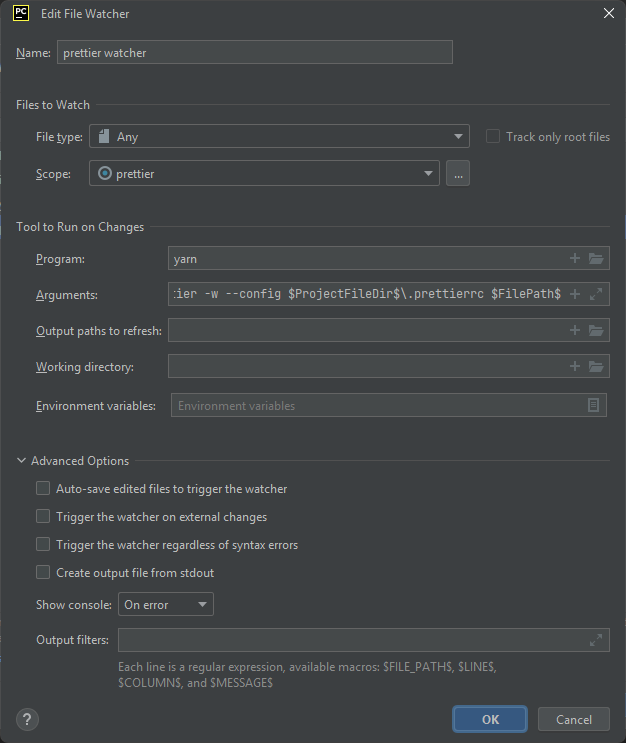Enable Track only root files checkbox

[493, 137]
